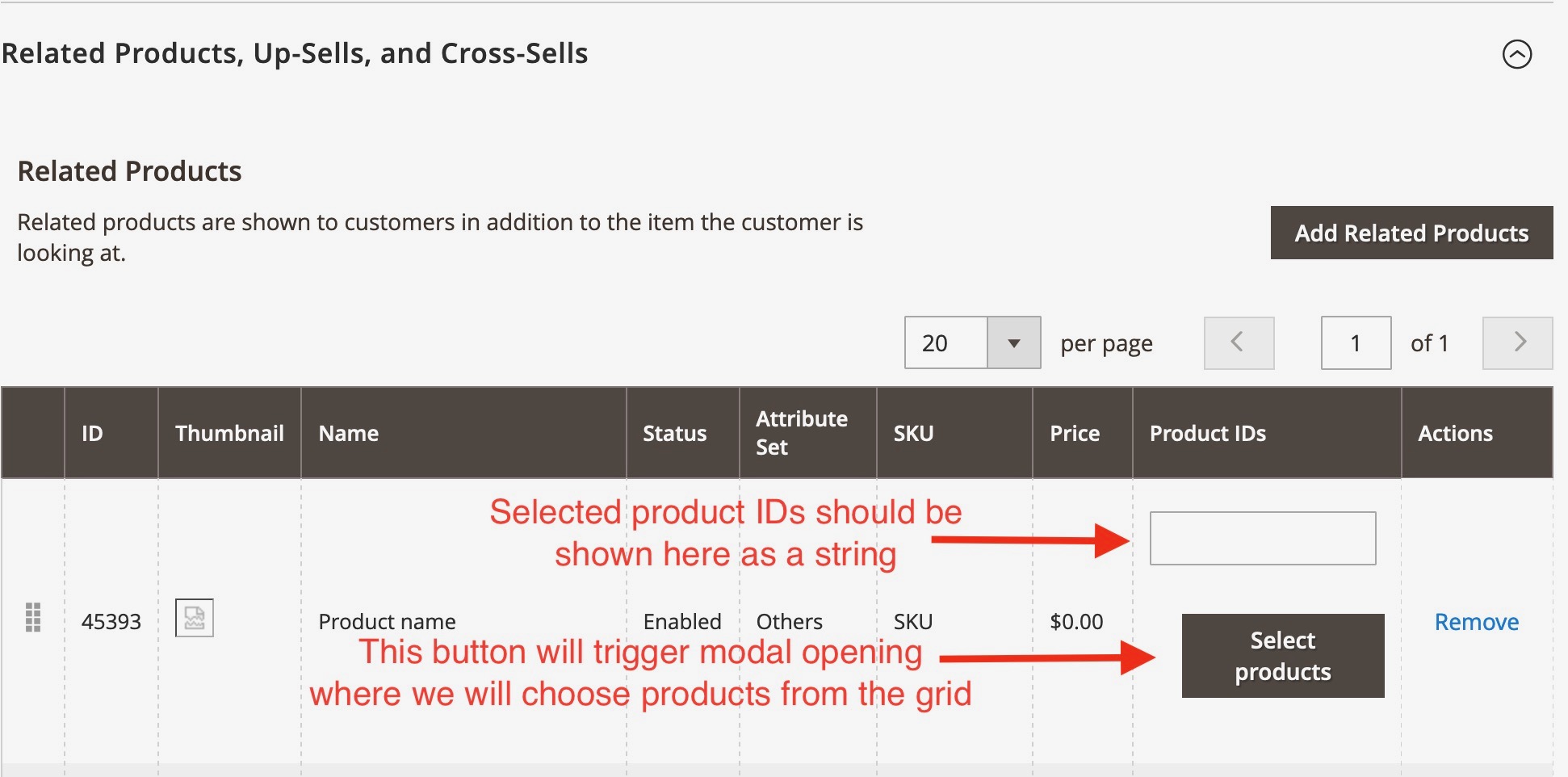
Task: Click the page number input showing 1
Action: (1356, 342)
